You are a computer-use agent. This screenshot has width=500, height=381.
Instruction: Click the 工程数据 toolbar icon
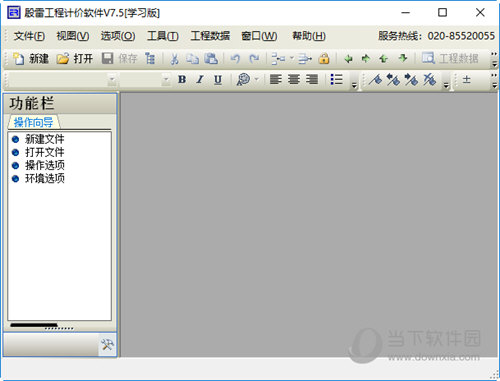pos(428,58)
